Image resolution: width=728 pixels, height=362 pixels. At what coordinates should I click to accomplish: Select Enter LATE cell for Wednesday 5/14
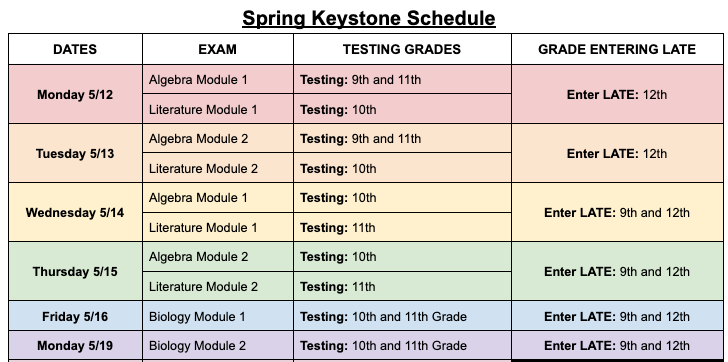pyautogui.click(x=617, y=212)
